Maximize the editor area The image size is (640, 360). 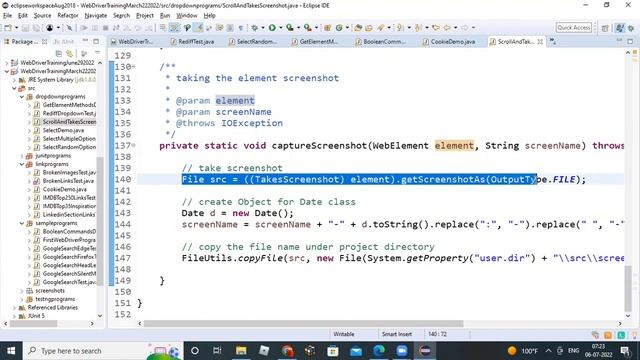point(630,41)
